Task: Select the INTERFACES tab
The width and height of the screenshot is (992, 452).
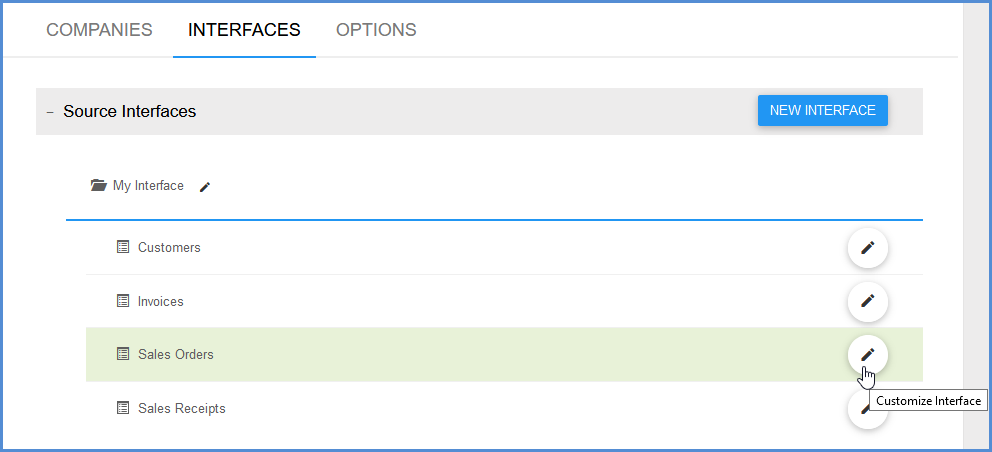Action: pyautogui.click(x=244, y=30)
